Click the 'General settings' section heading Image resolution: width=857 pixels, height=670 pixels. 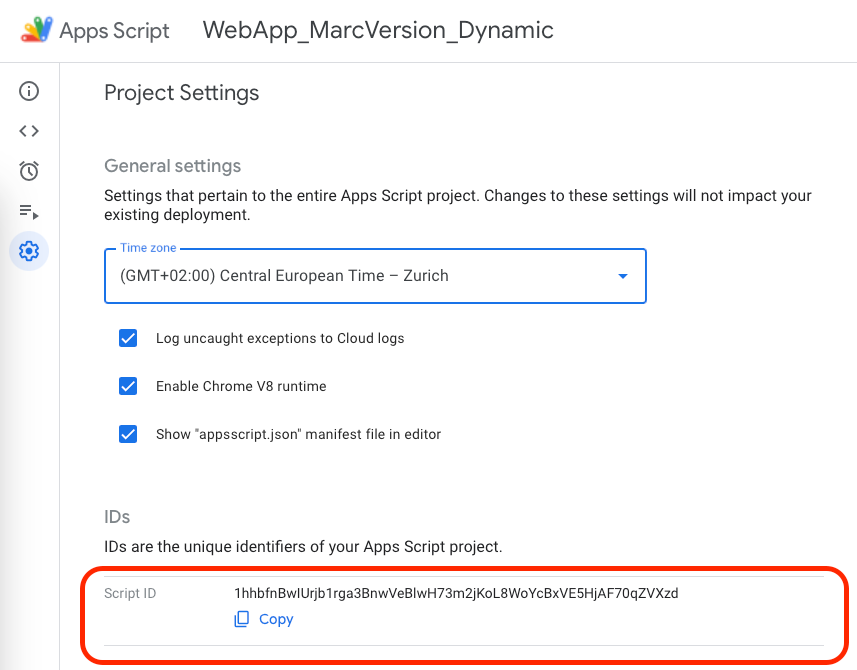[174, 166]
